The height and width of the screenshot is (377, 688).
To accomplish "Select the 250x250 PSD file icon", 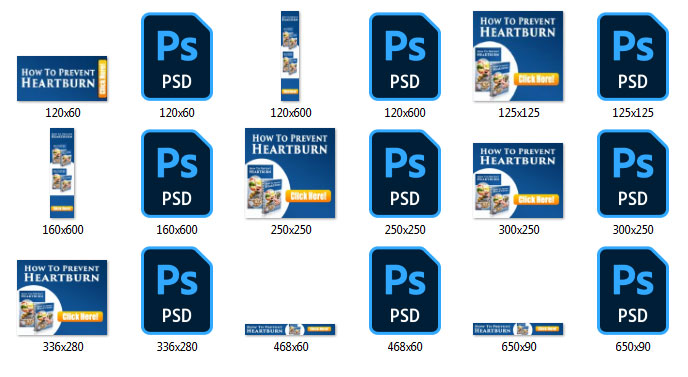I will [x=405, y=173].
